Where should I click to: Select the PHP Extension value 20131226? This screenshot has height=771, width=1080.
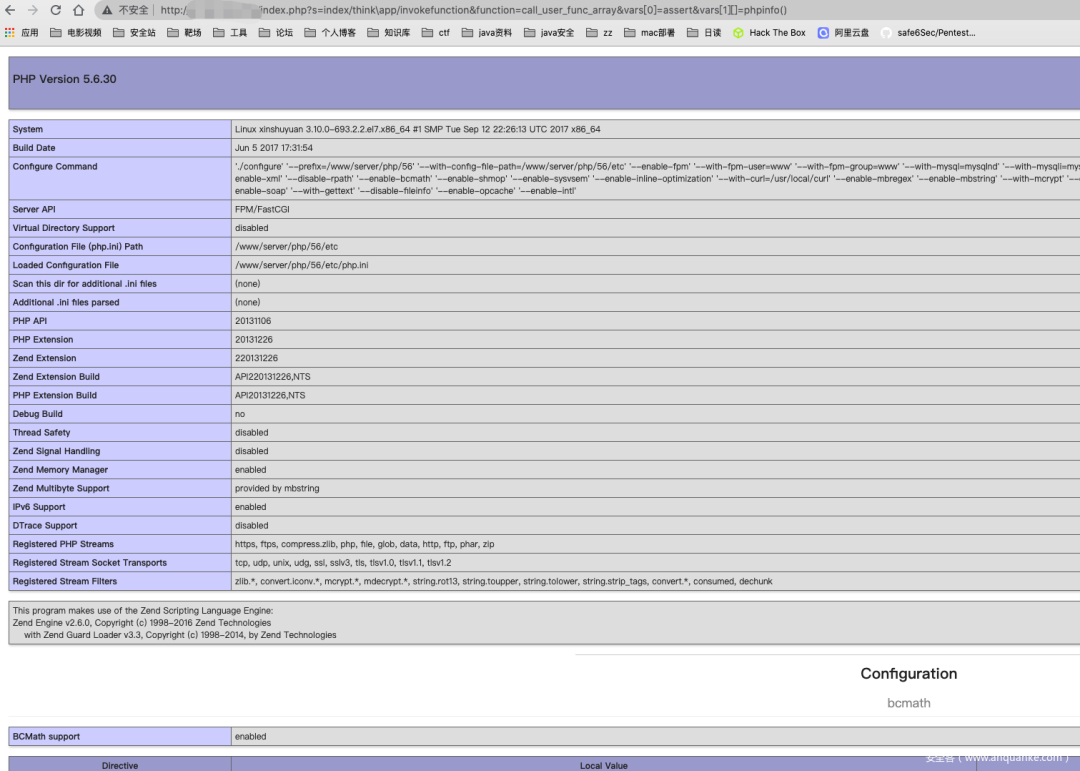(253, 340)
